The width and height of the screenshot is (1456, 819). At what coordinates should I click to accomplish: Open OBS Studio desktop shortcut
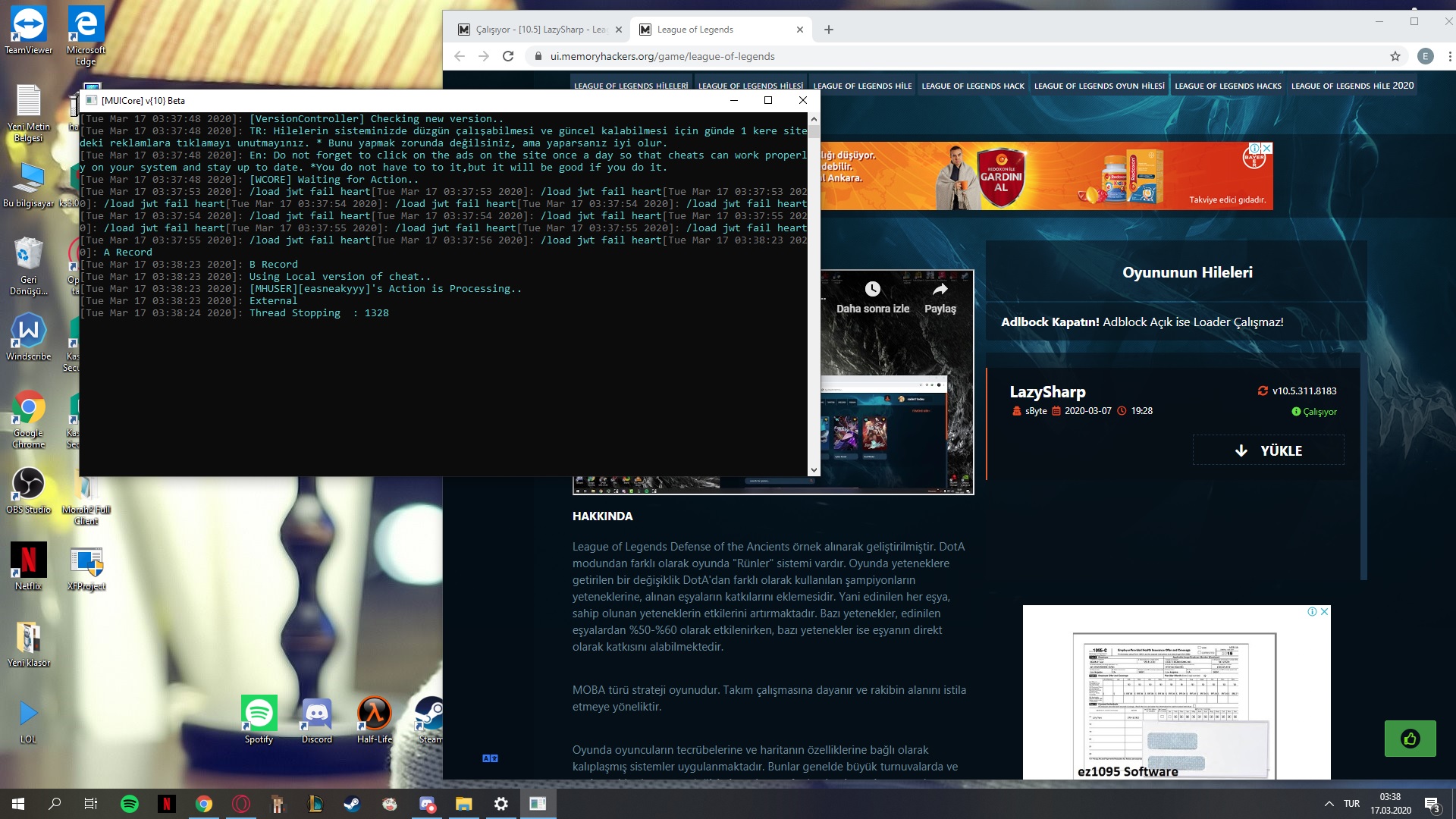pos(28,490)
